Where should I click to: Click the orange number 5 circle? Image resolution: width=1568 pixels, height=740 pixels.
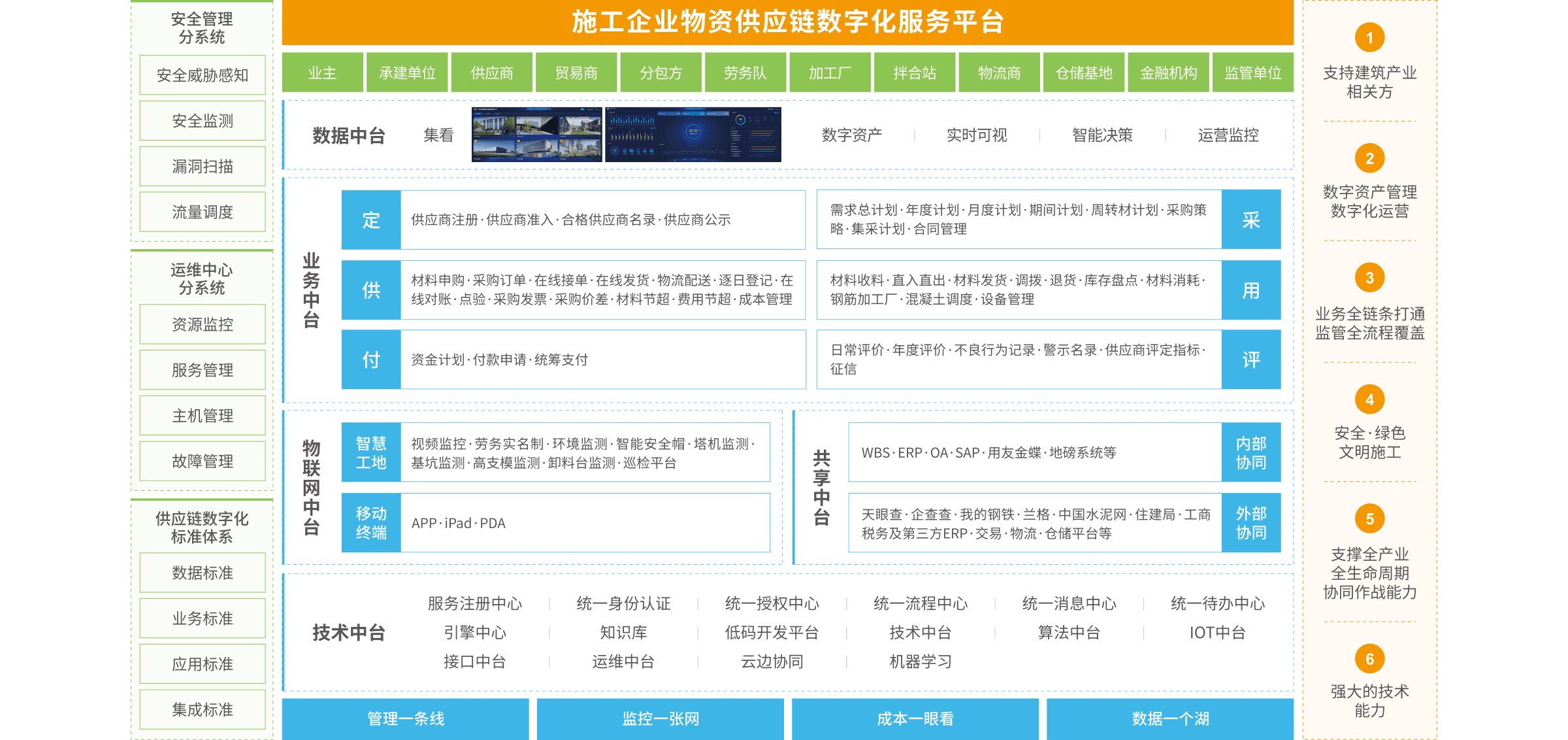tap(1369, 519)
